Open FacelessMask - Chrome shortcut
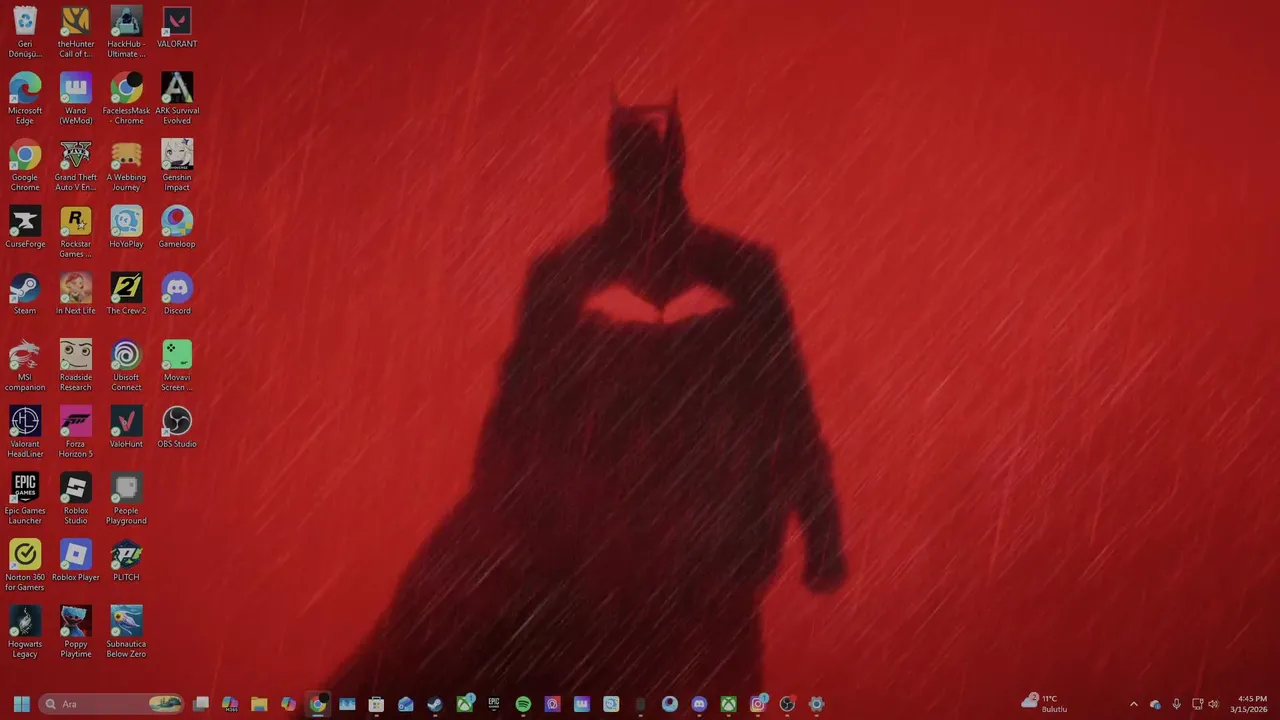 click(126, 99)
